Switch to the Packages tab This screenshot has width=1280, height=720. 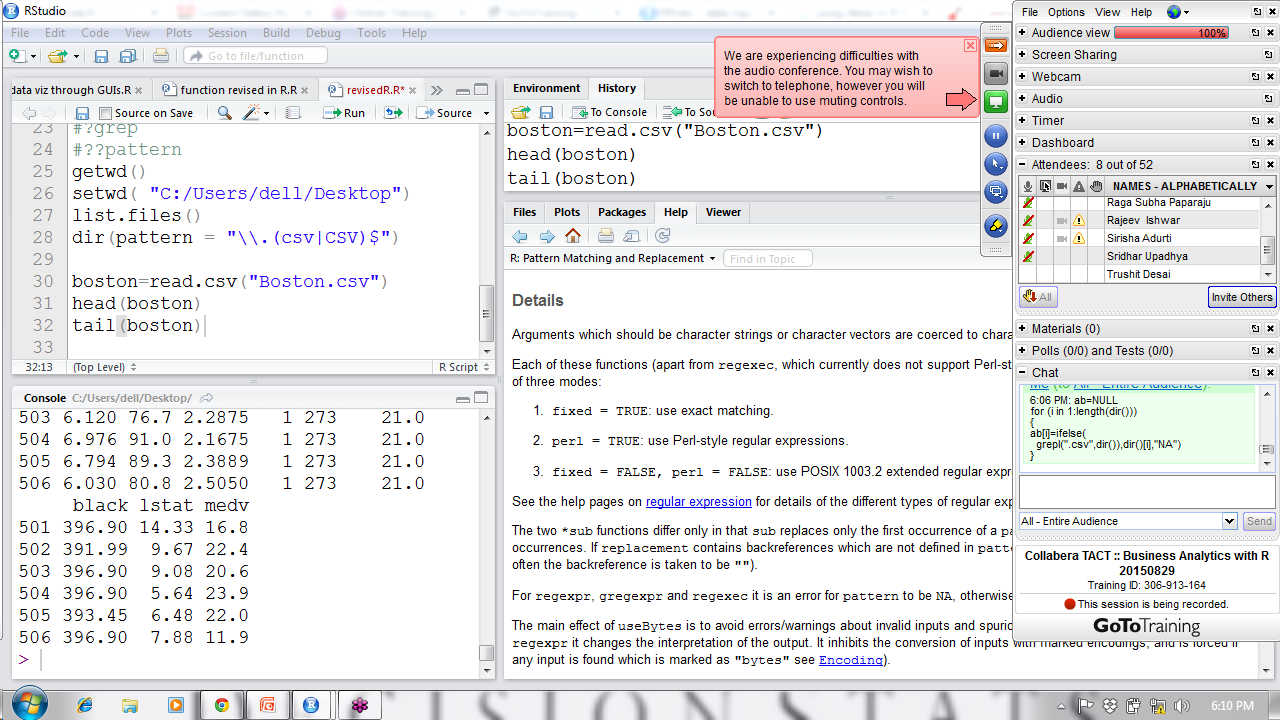point(621,212)
